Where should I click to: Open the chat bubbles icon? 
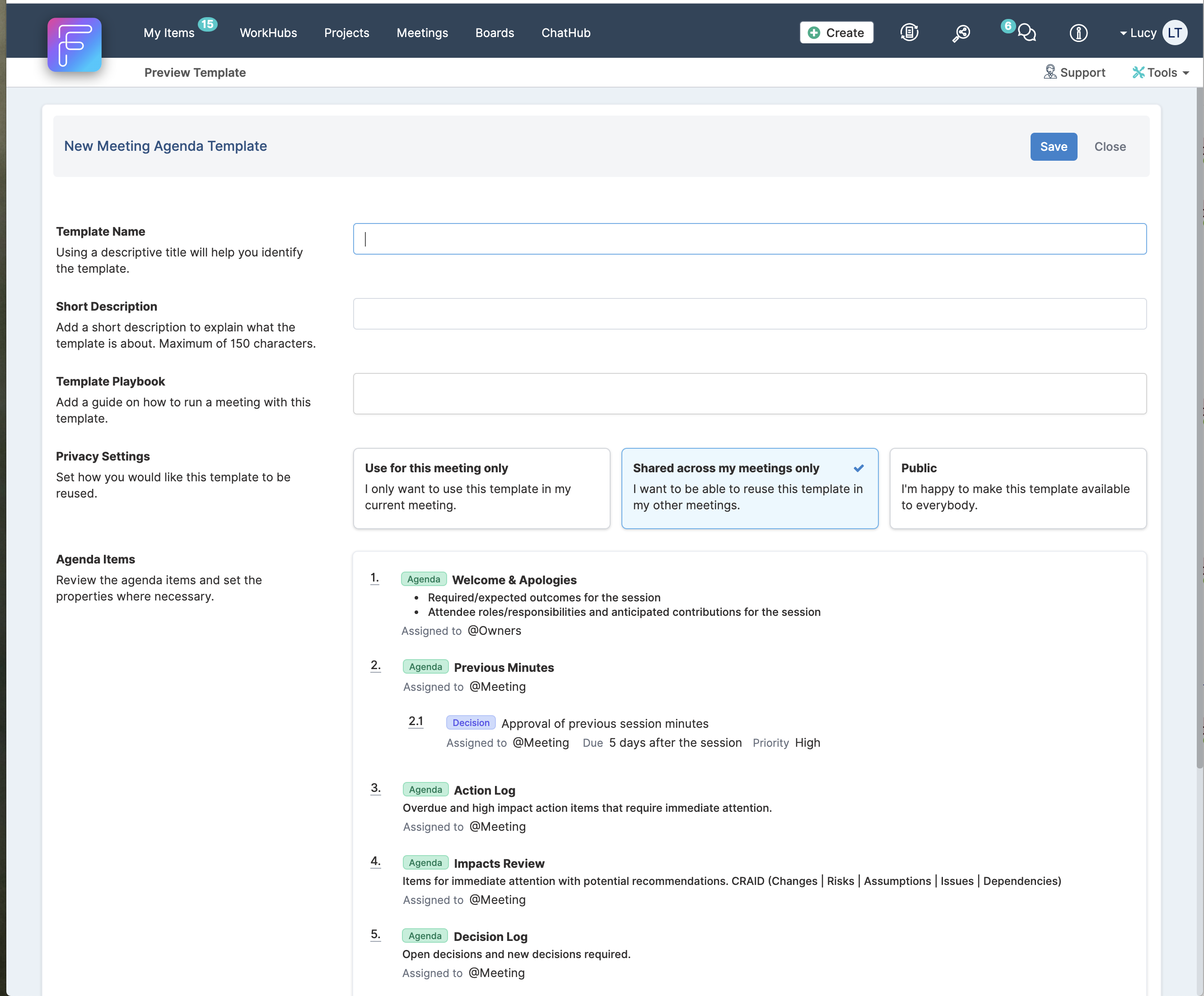click(x=1027, y=33)
